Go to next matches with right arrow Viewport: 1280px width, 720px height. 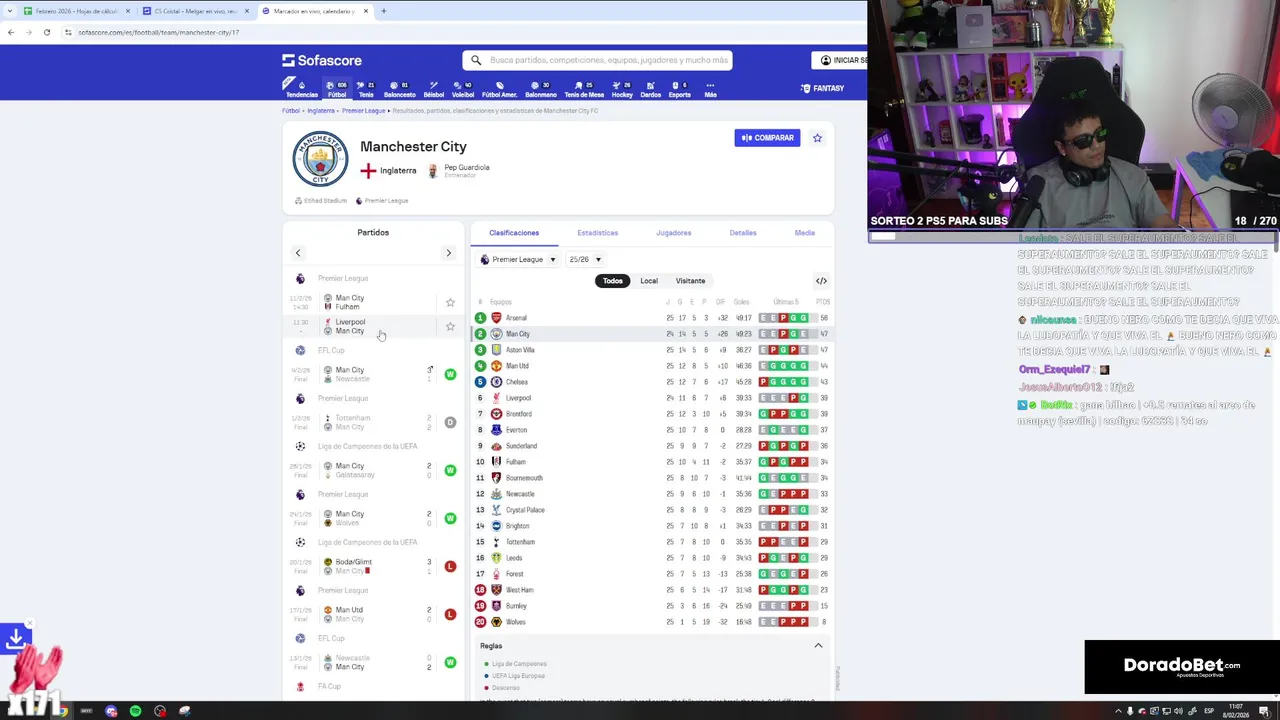pos(448,253)
